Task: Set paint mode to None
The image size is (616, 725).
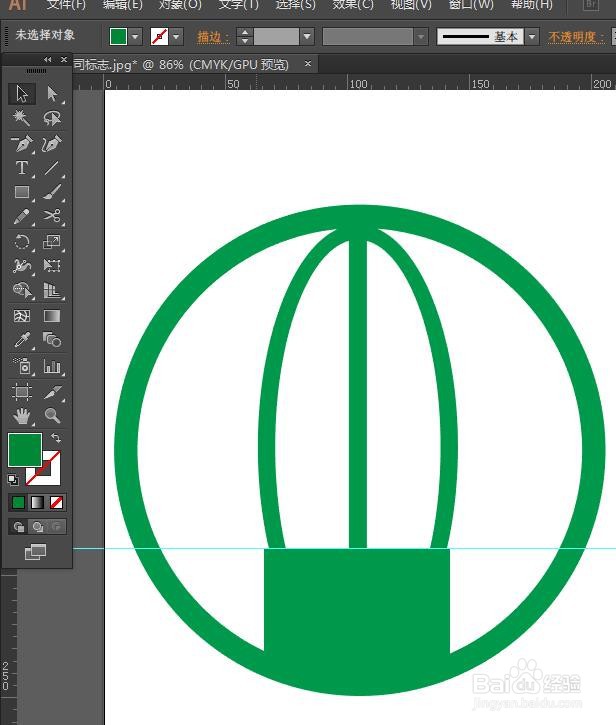Action: click(x=56, y=502)
